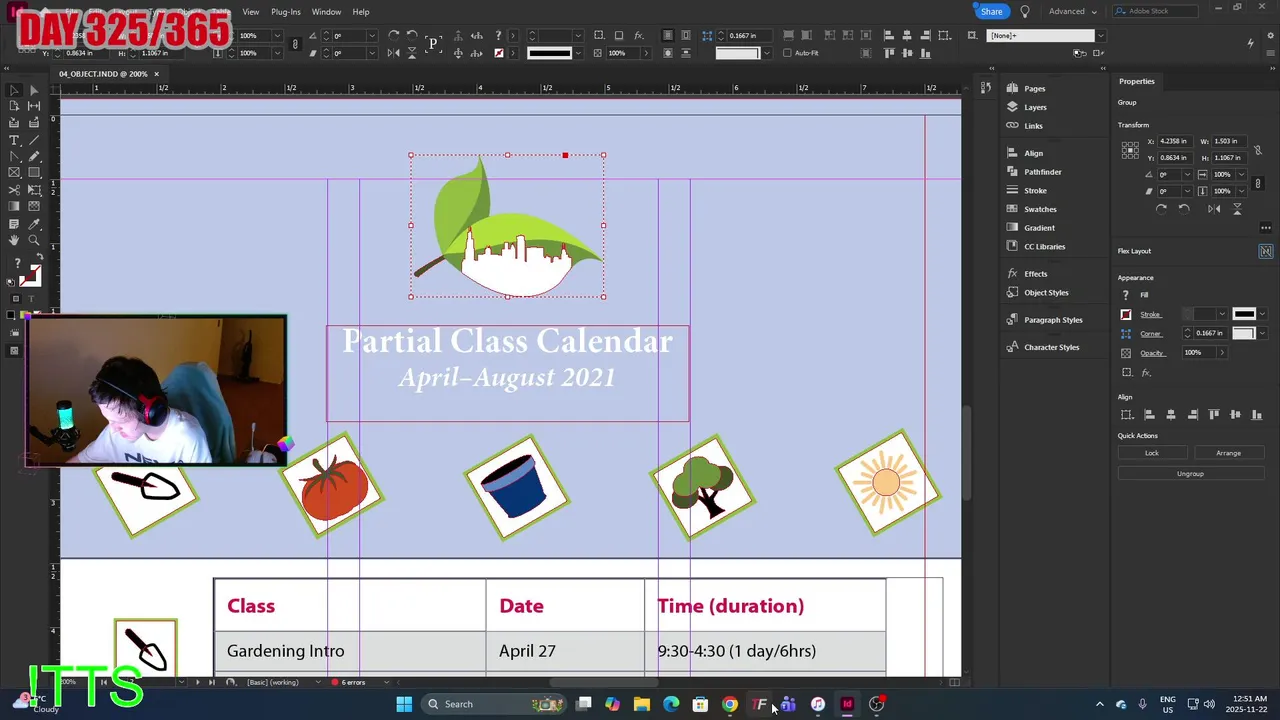This screenshot has height=720, width=1280.
Task: Open the Gradient panel
Action: coord(1039,228)
